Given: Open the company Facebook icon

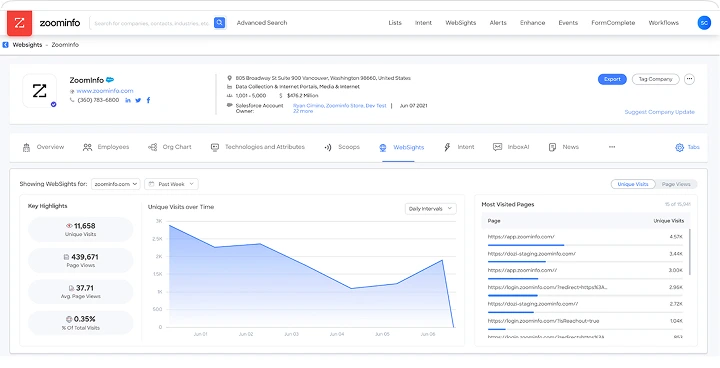Looking at the screenshot, I should click(148, 100).
